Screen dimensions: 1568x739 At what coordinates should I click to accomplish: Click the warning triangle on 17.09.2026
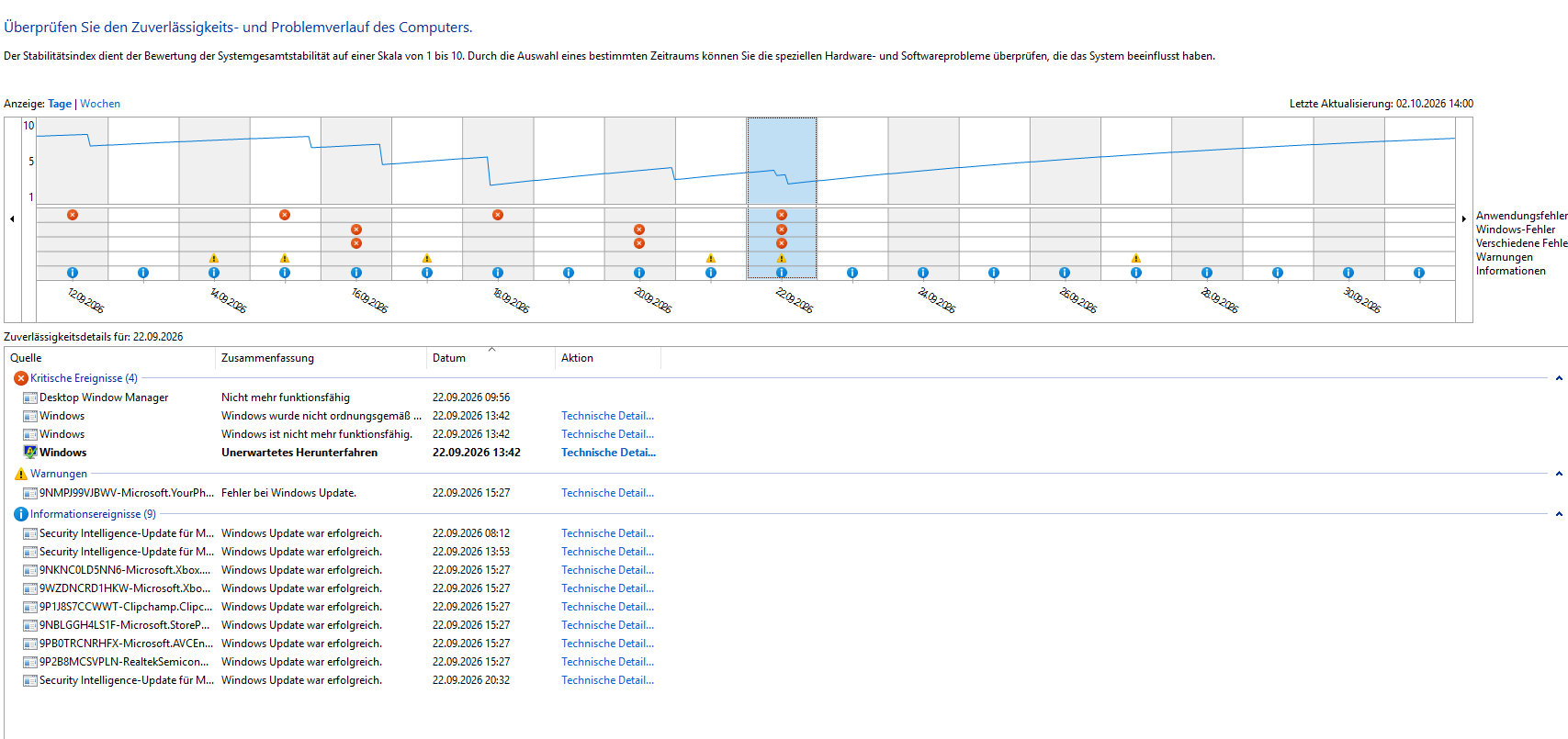(x=427, y=258)
